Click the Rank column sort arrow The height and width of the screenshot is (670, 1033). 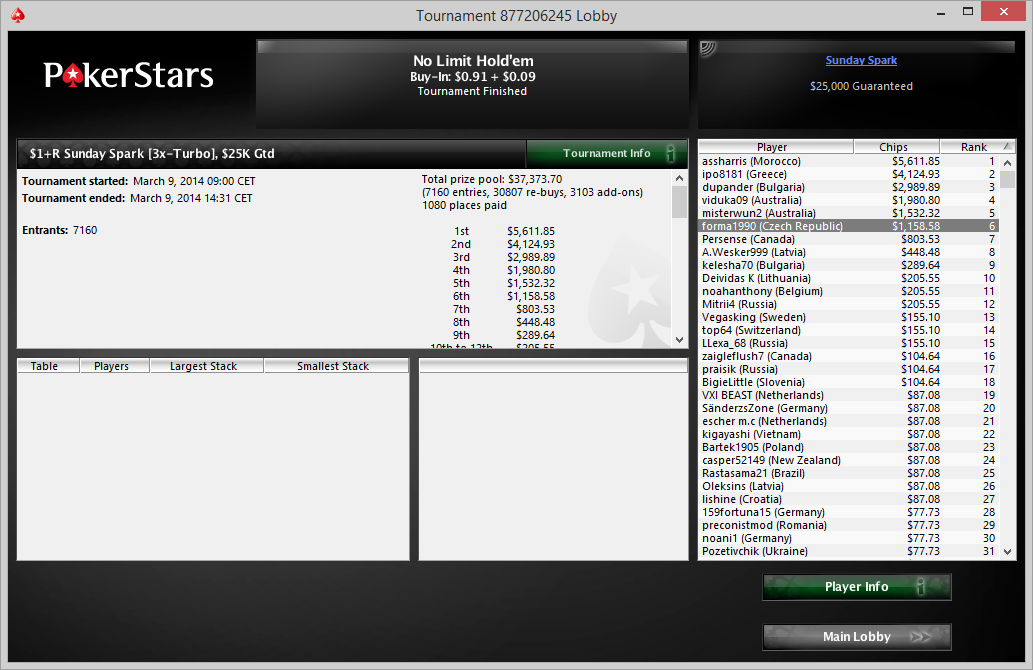pos(1006,146)
